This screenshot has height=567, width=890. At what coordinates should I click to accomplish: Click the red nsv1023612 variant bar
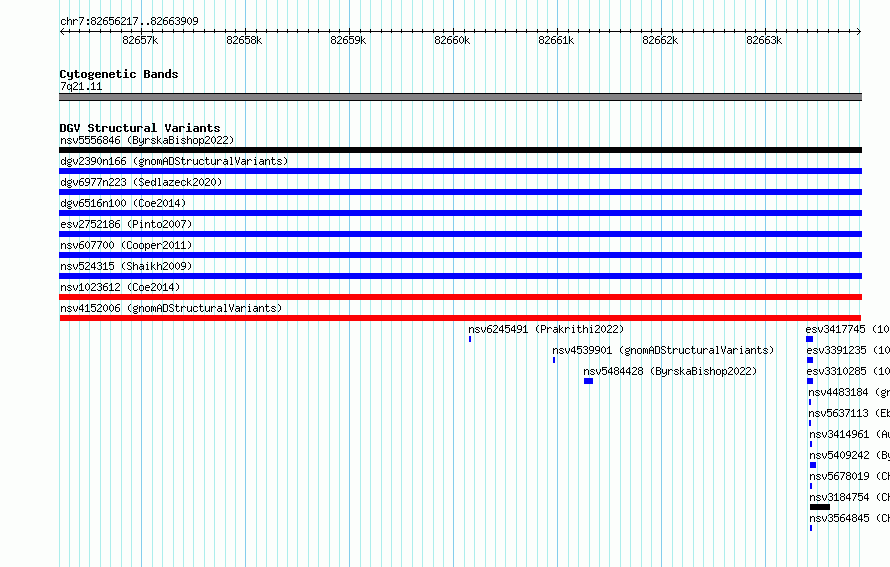click(x=460, y=297)
